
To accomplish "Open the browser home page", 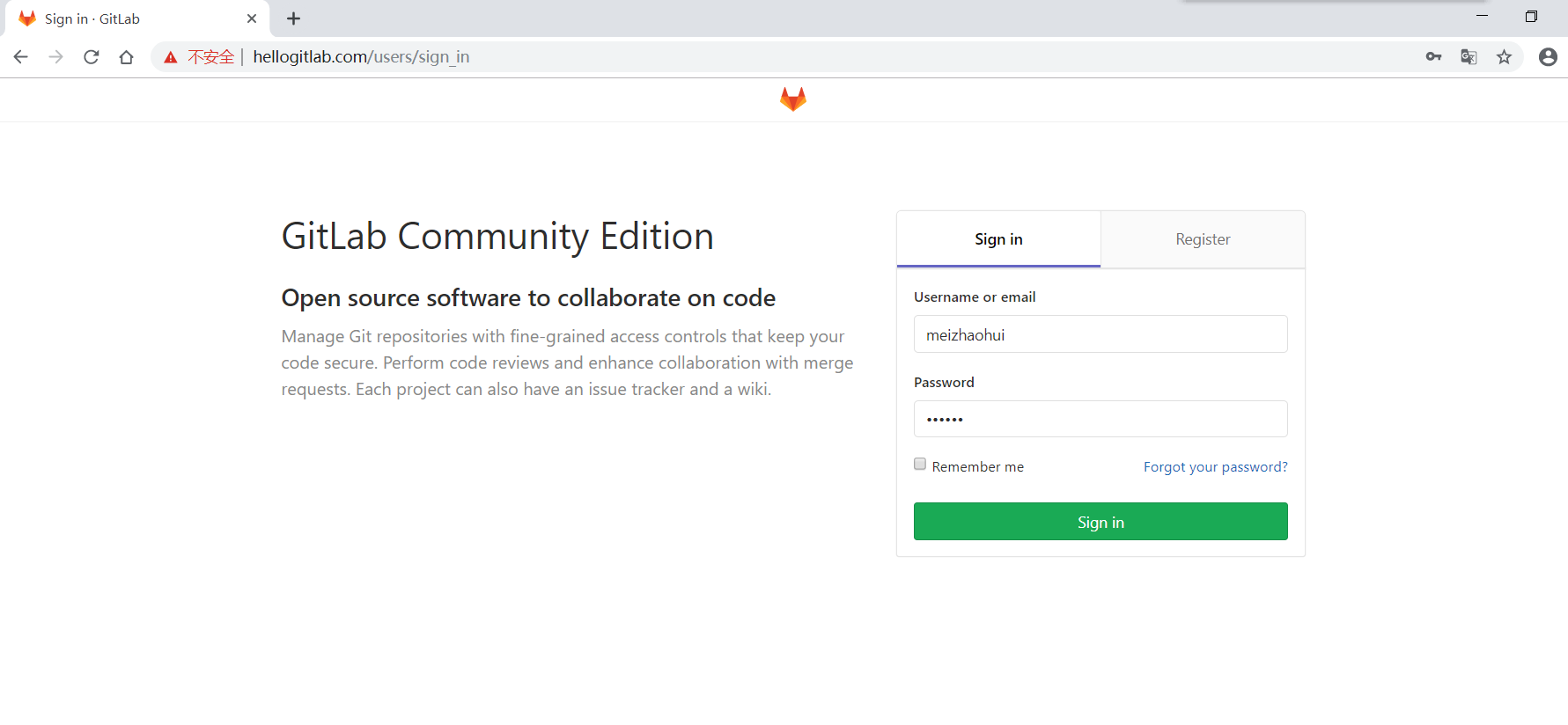I will click(x=127, y=57).
